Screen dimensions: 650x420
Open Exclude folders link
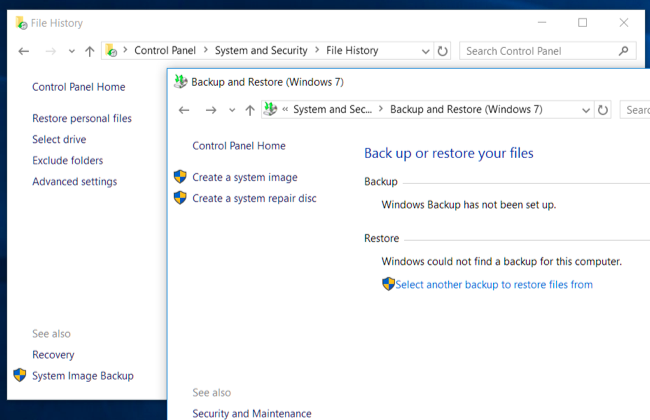[68, 160]
